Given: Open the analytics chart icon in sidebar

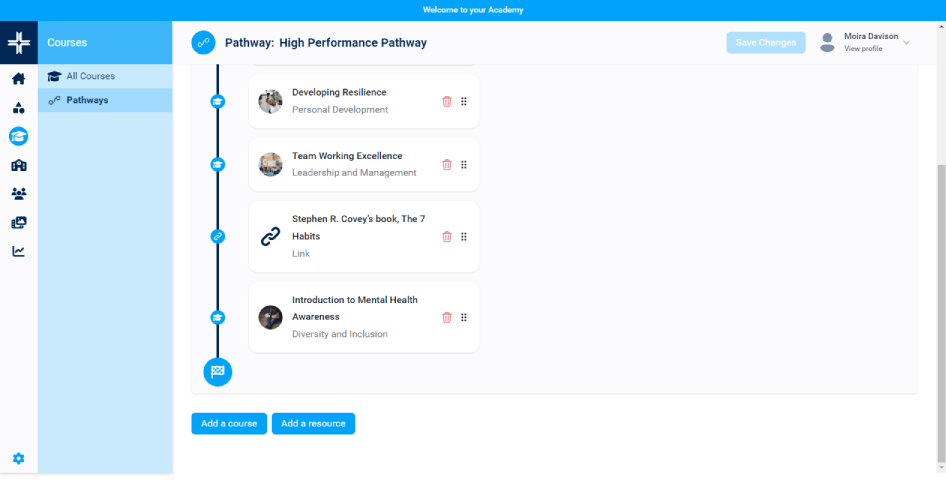Looking at the screenshot, I should tap(18, 251).
